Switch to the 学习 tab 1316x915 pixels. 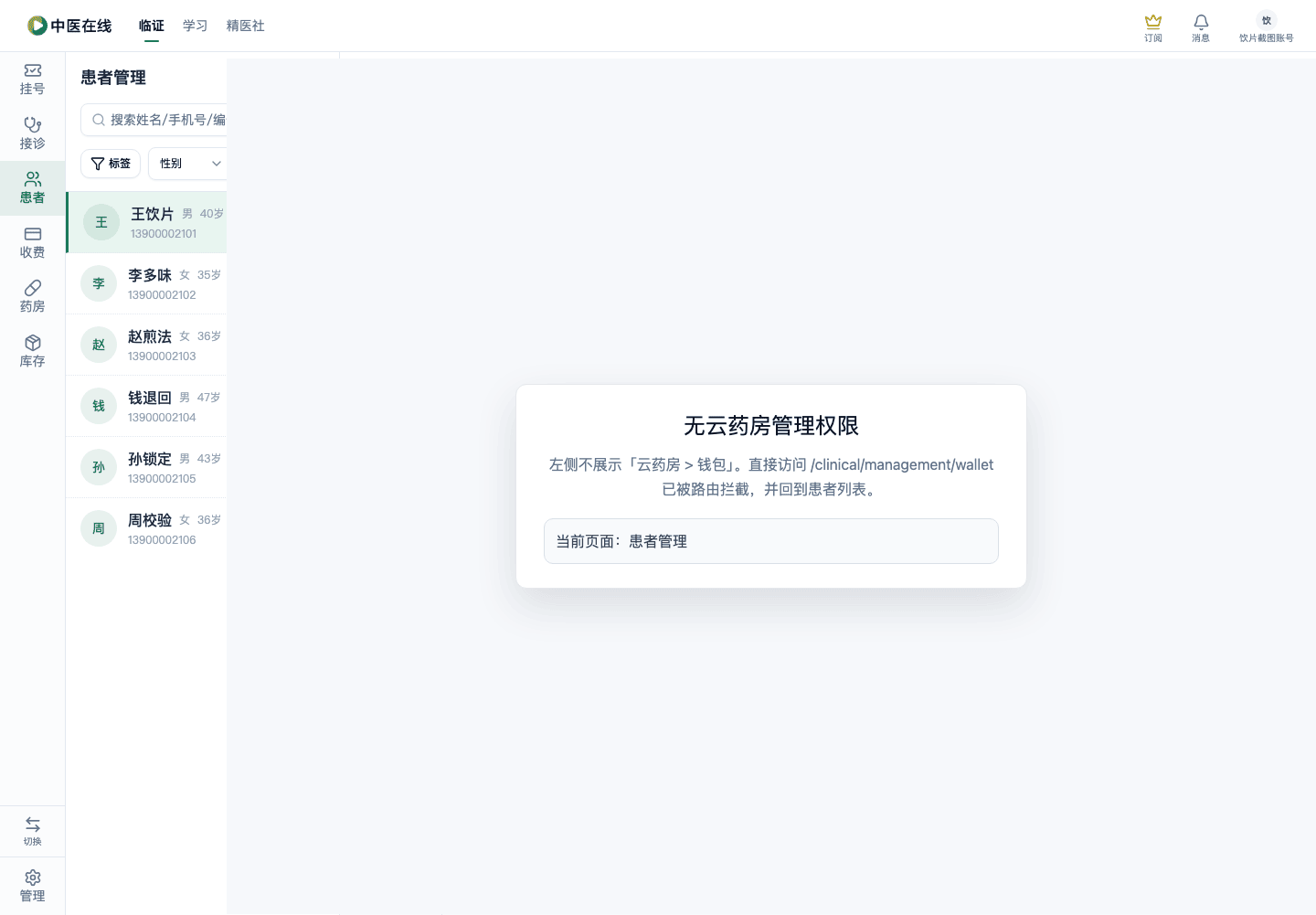[x=196, y=26]
